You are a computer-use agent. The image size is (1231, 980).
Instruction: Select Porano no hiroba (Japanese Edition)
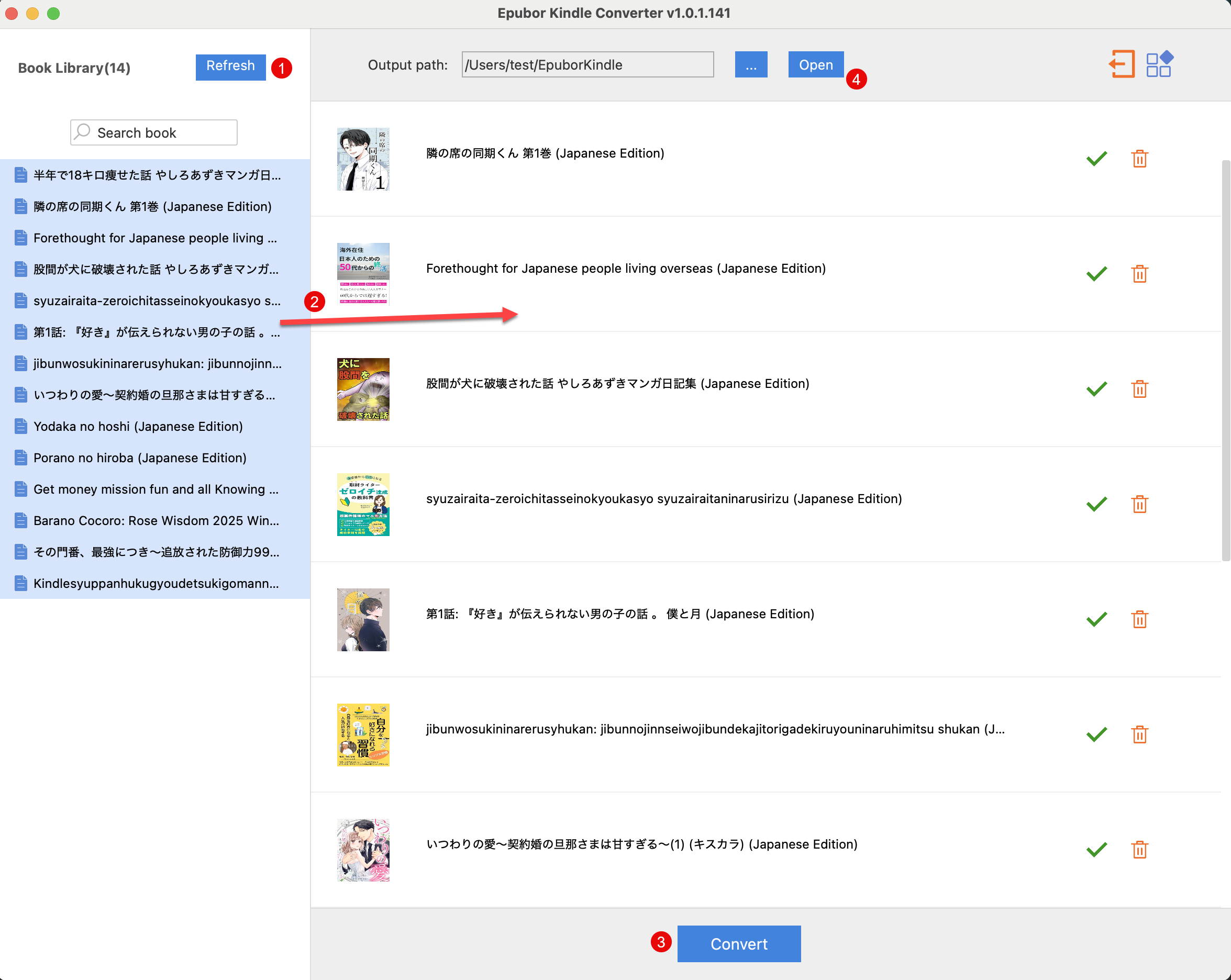[x=155, y=457]
